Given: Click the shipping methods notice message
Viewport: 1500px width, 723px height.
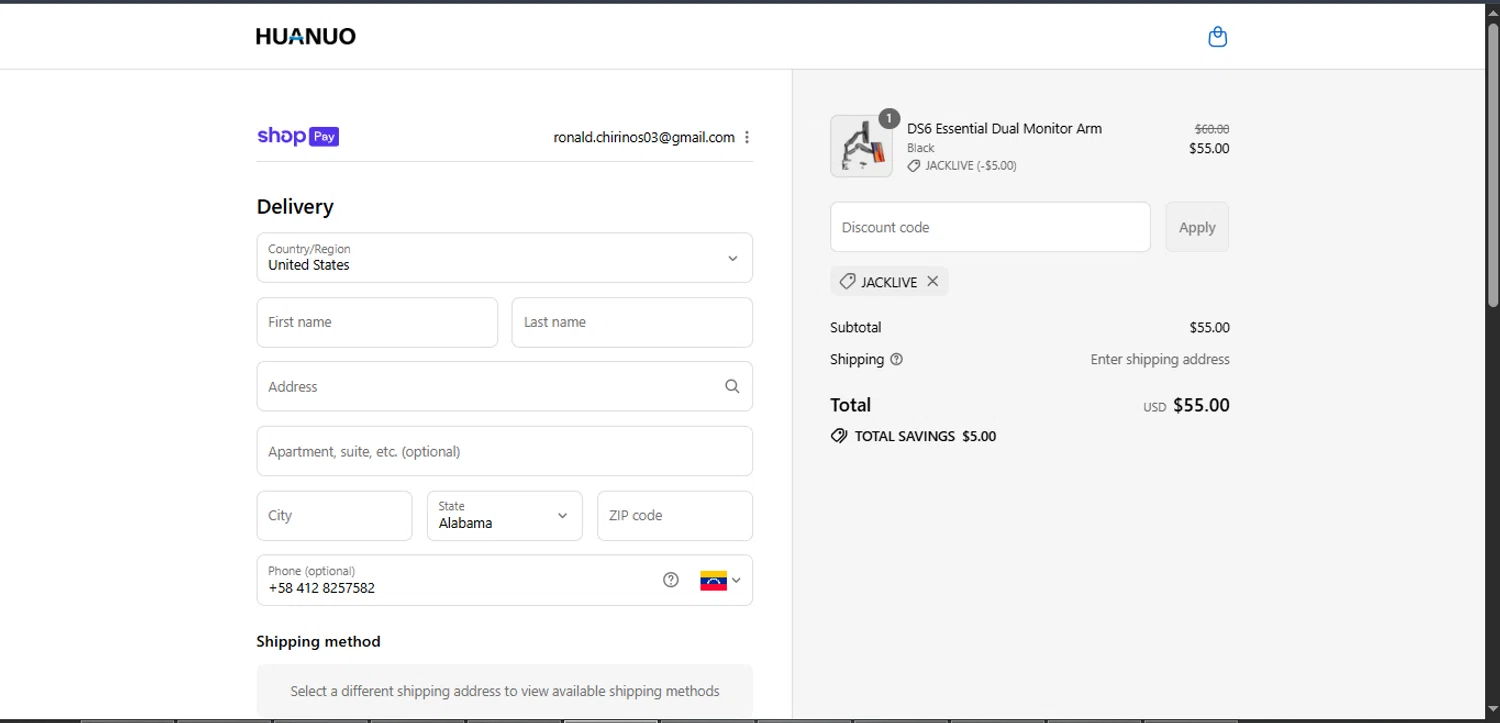Looking at the screenshot, I should coord(505,691).
